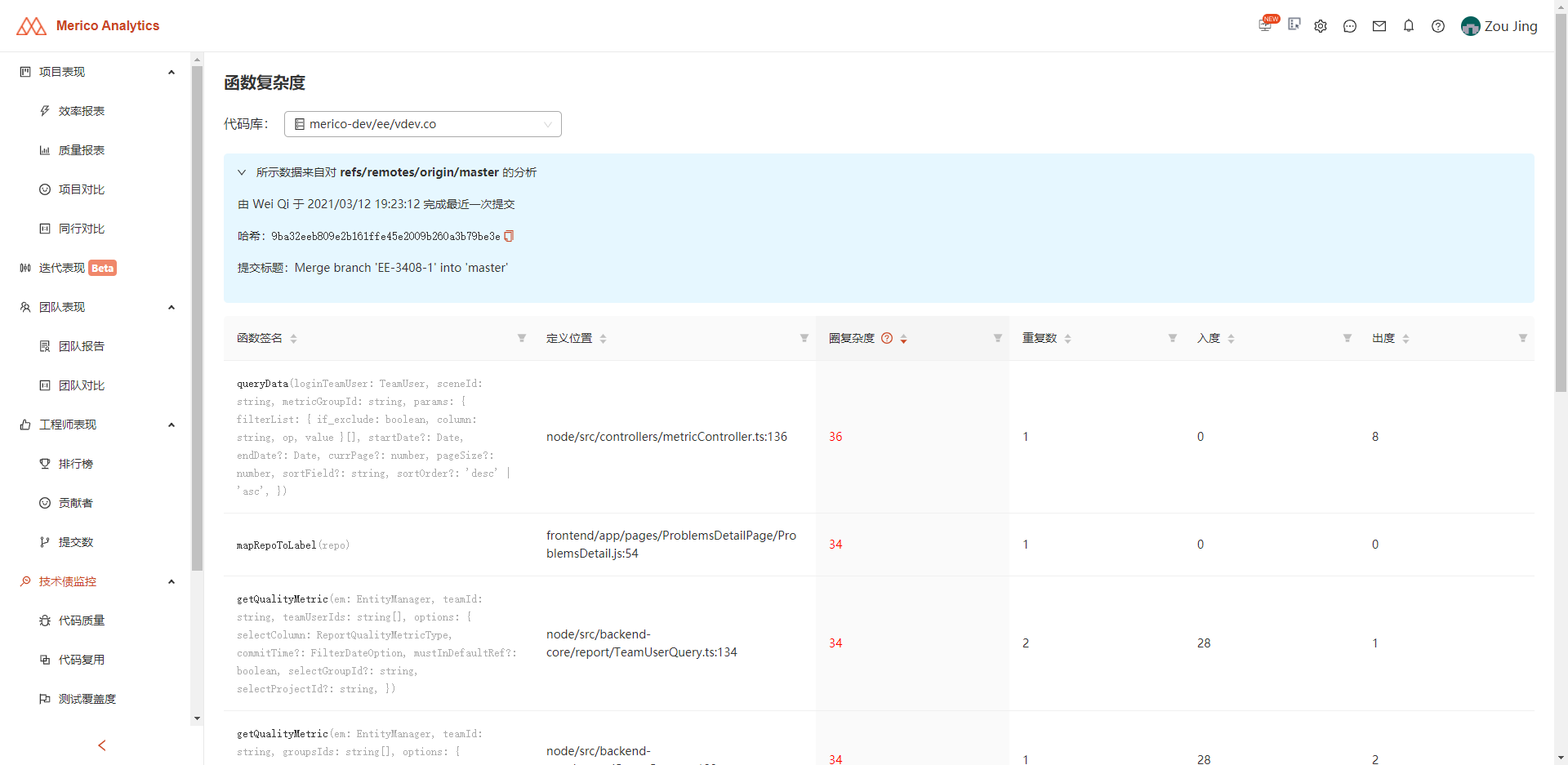Select the mapRepoToLabel(repo) function
Image resolution: width=1568 pixels, height=765 pixels.
pyautogui.click(x=293, y=545)
